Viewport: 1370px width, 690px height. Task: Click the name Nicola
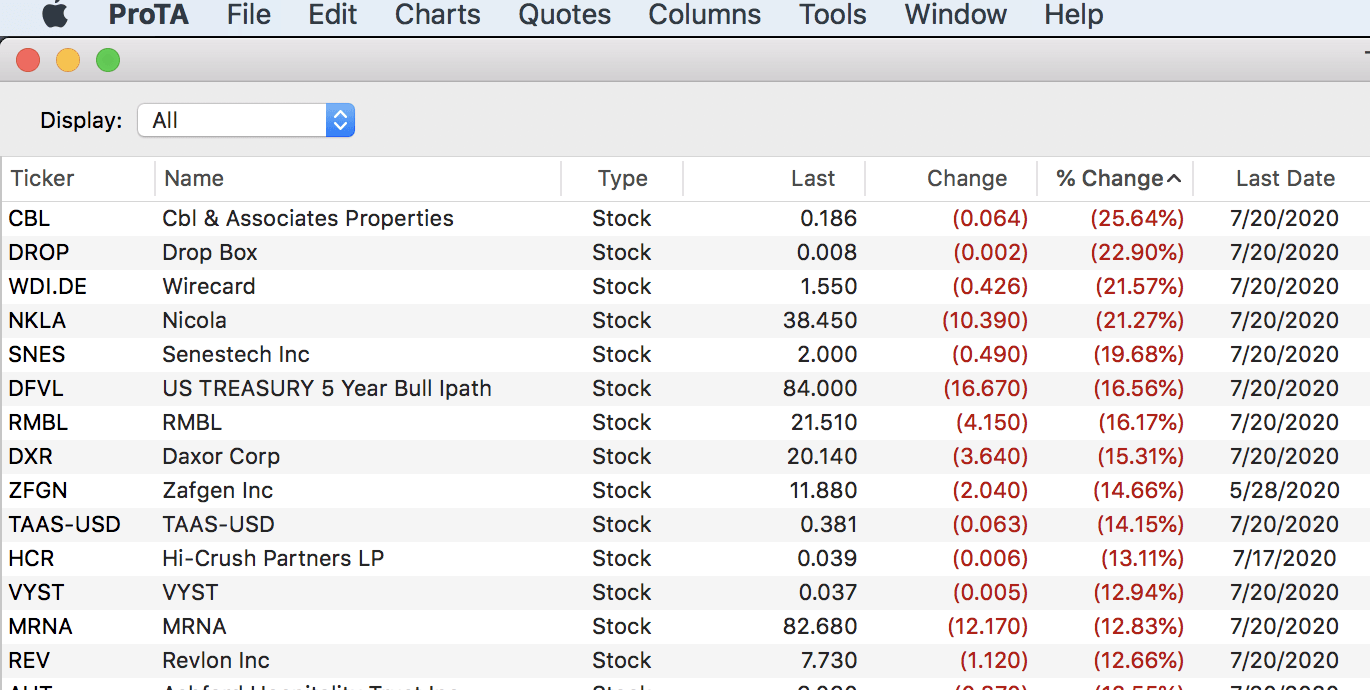[x=195, y=320]
